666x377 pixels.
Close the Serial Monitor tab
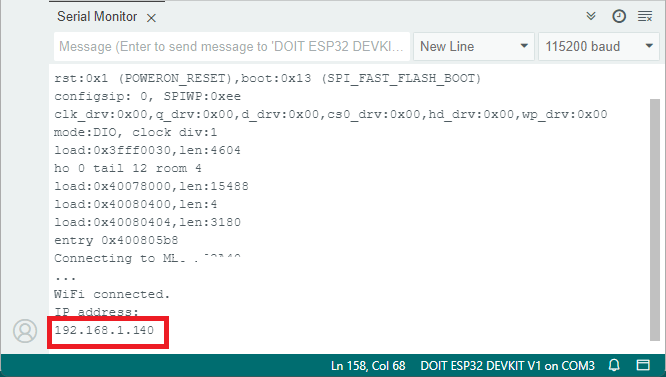151,18
